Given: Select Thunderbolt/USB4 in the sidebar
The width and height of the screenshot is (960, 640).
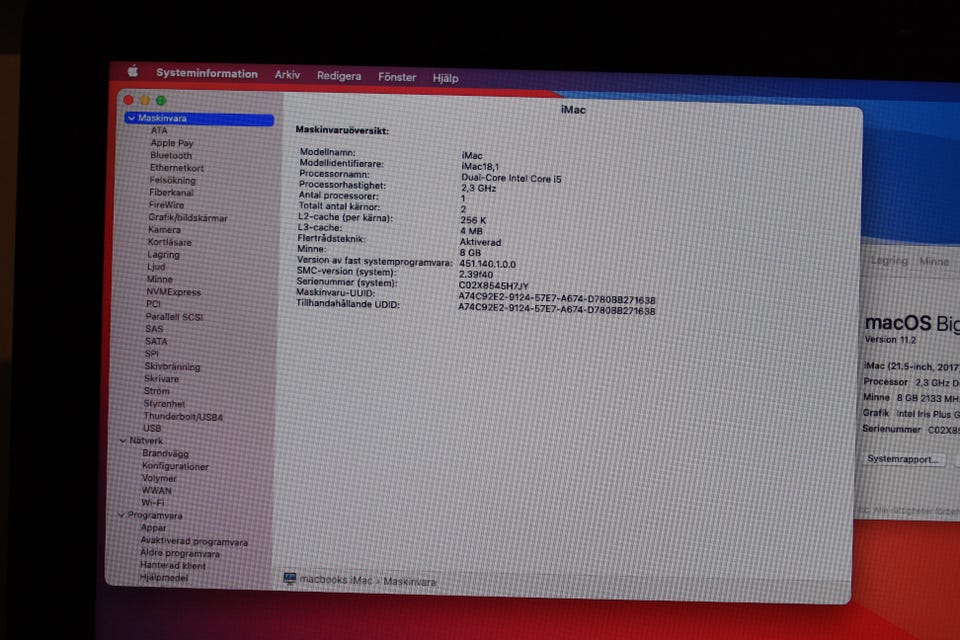Looking at the screenshot, I should click(183, 417).
